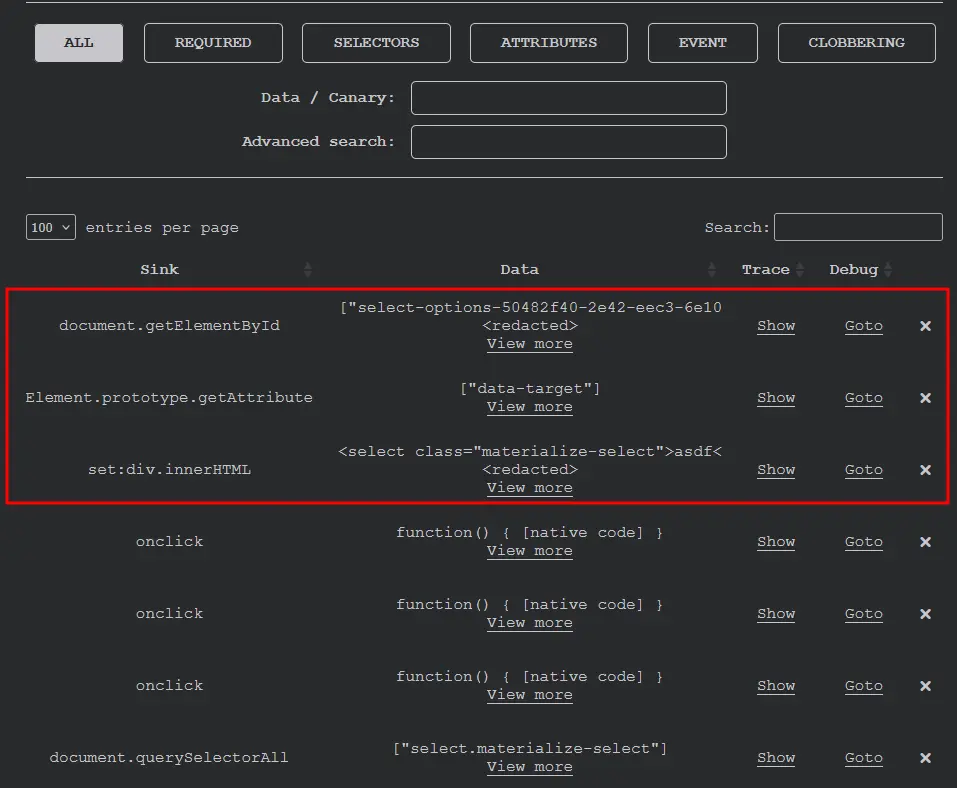Expand View more for data-target row
Image resolution: width=957 pixels, height=788 pixels.
coord(529,407)
